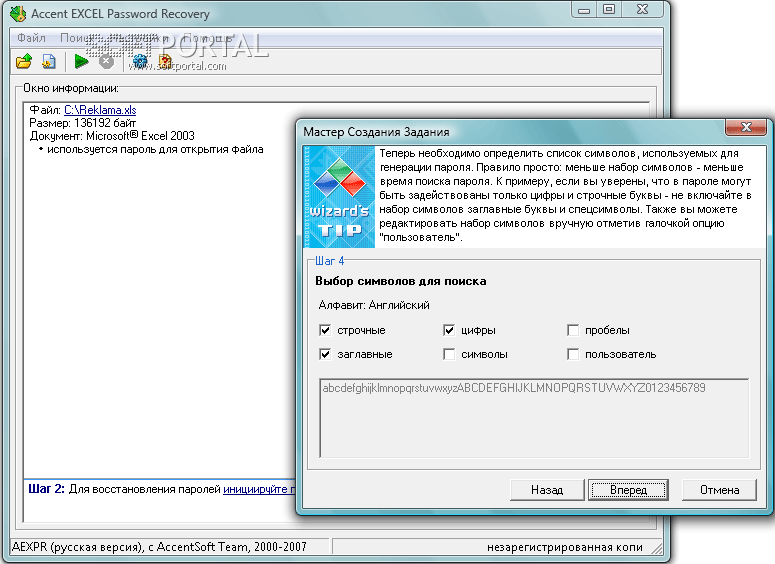Click the window resize grip corner
Image resolution: width=775 pixels, height=564 pixels.
click(657, 548)
